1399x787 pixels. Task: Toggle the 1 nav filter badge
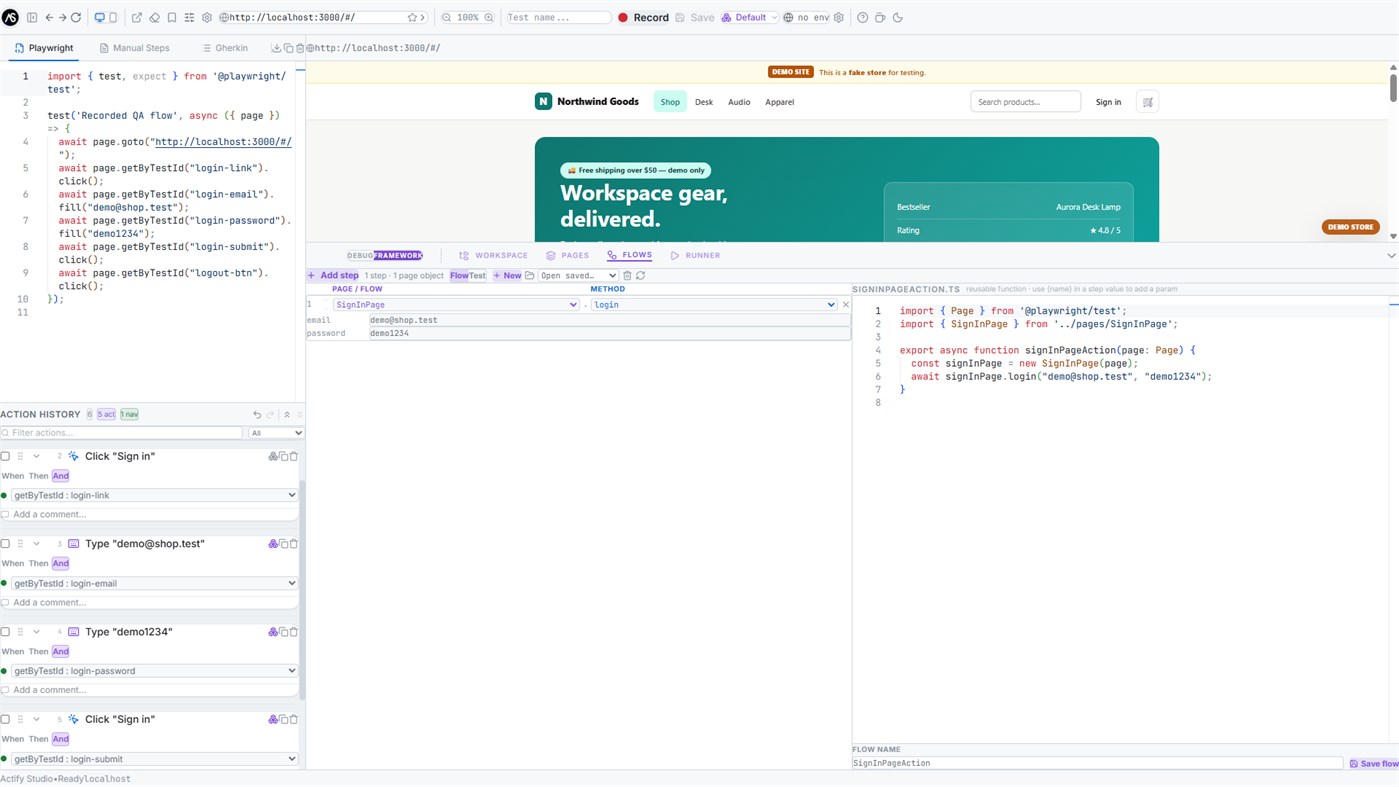(x=129, y=414)
